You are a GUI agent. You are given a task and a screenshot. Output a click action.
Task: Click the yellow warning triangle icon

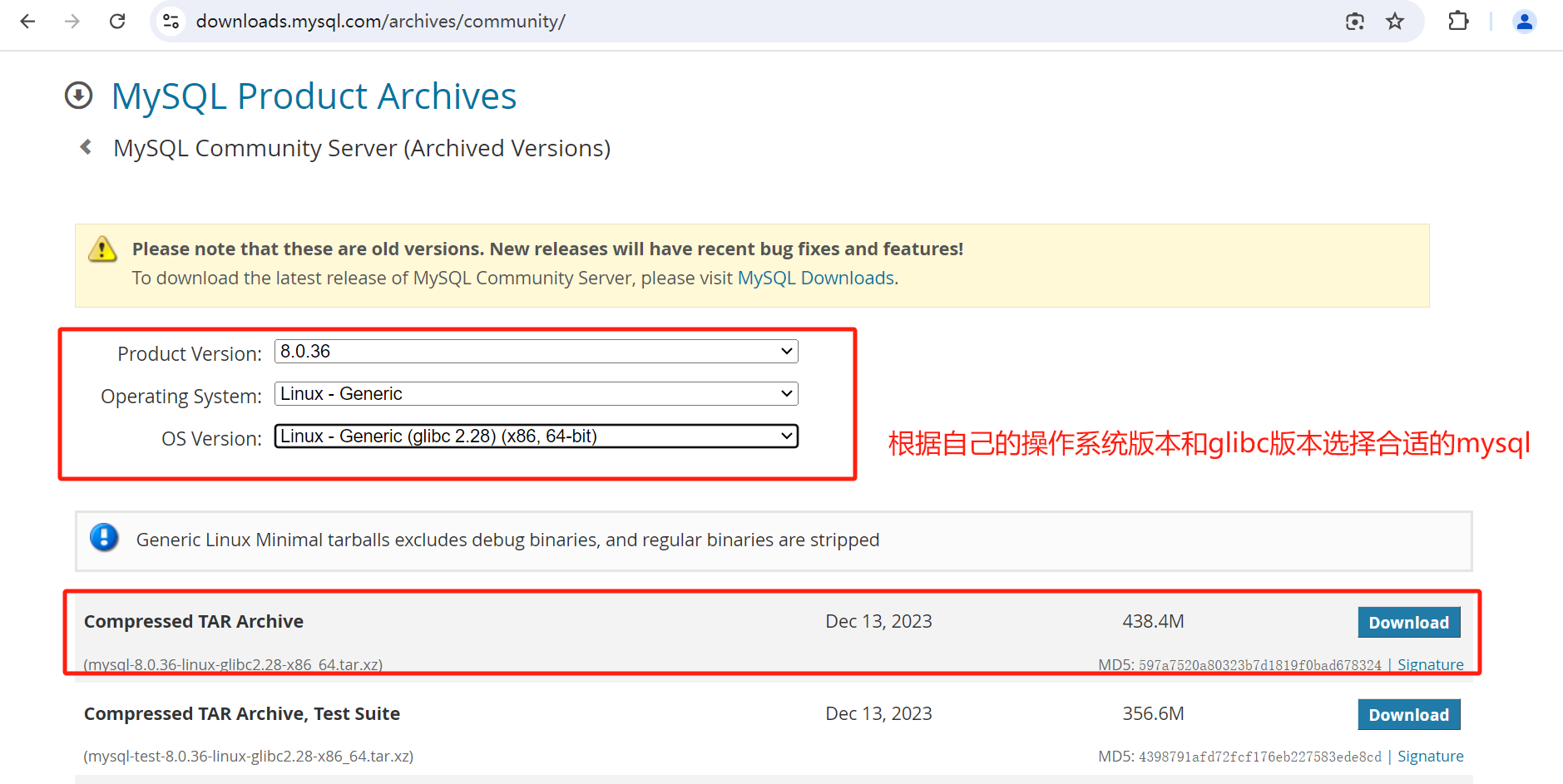102,249
